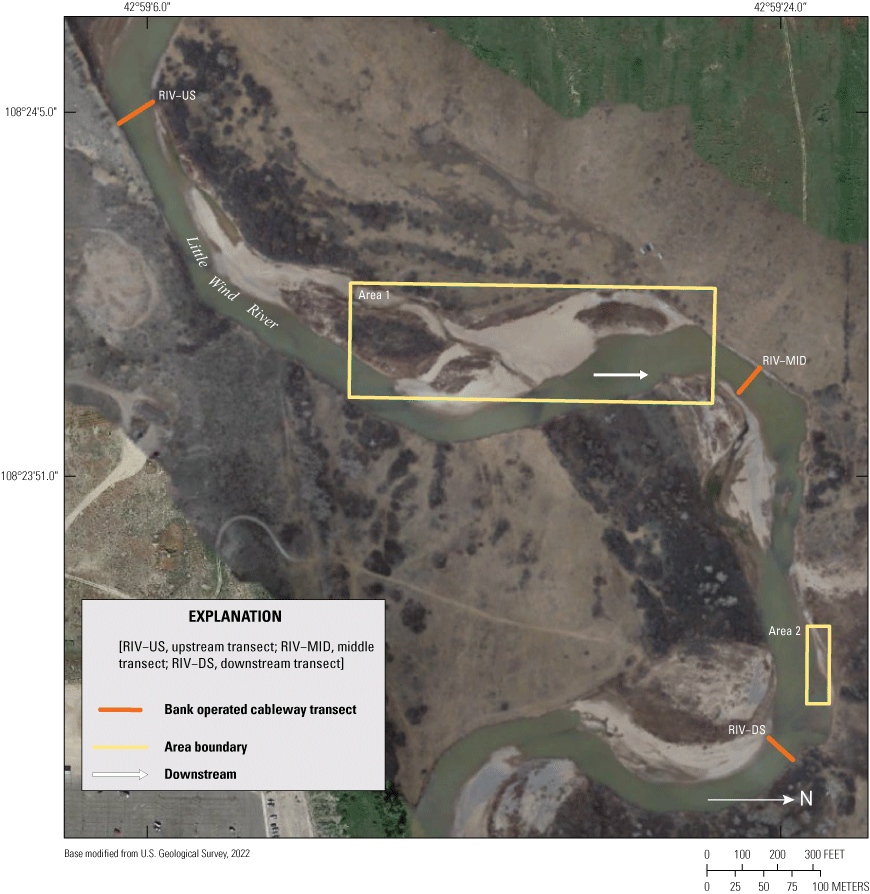Select the yellow Area 2 boundary rectangle
The height and width of the screenshot is (894, 870).
point(818,665)
